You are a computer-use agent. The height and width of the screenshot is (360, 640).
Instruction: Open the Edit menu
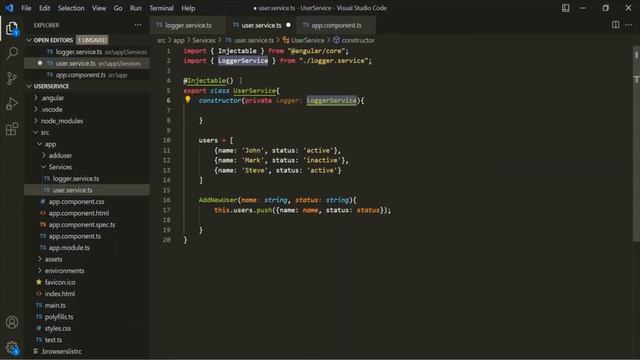tap(44, 8)
